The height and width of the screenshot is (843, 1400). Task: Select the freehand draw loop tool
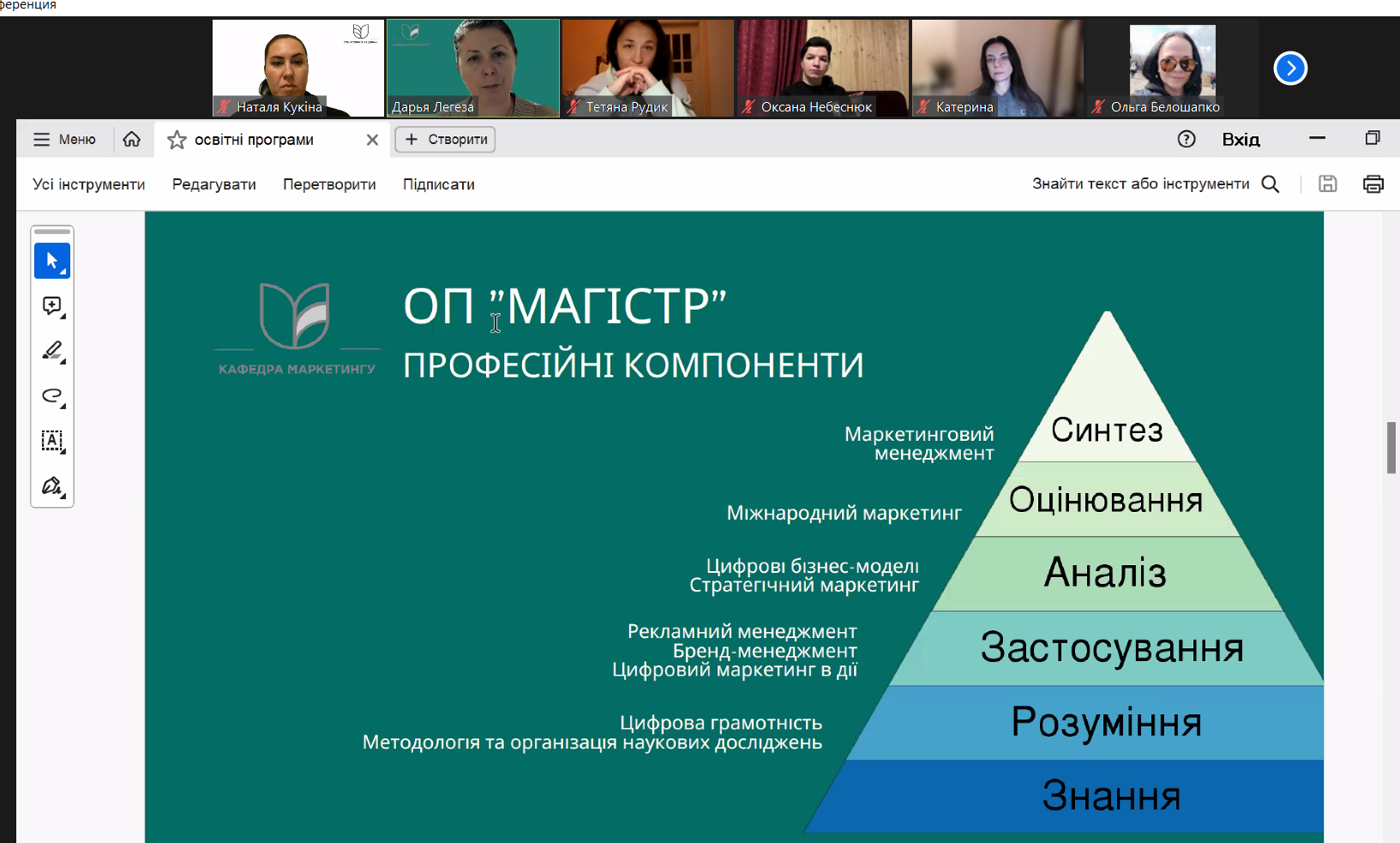[x=52, y=396]
